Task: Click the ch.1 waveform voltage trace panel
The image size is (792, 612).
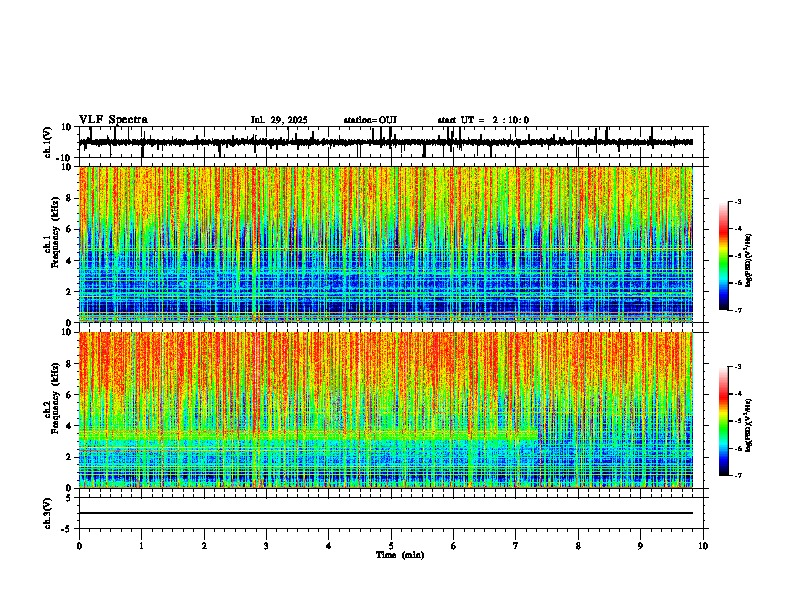Action: (x=391, y=142)
